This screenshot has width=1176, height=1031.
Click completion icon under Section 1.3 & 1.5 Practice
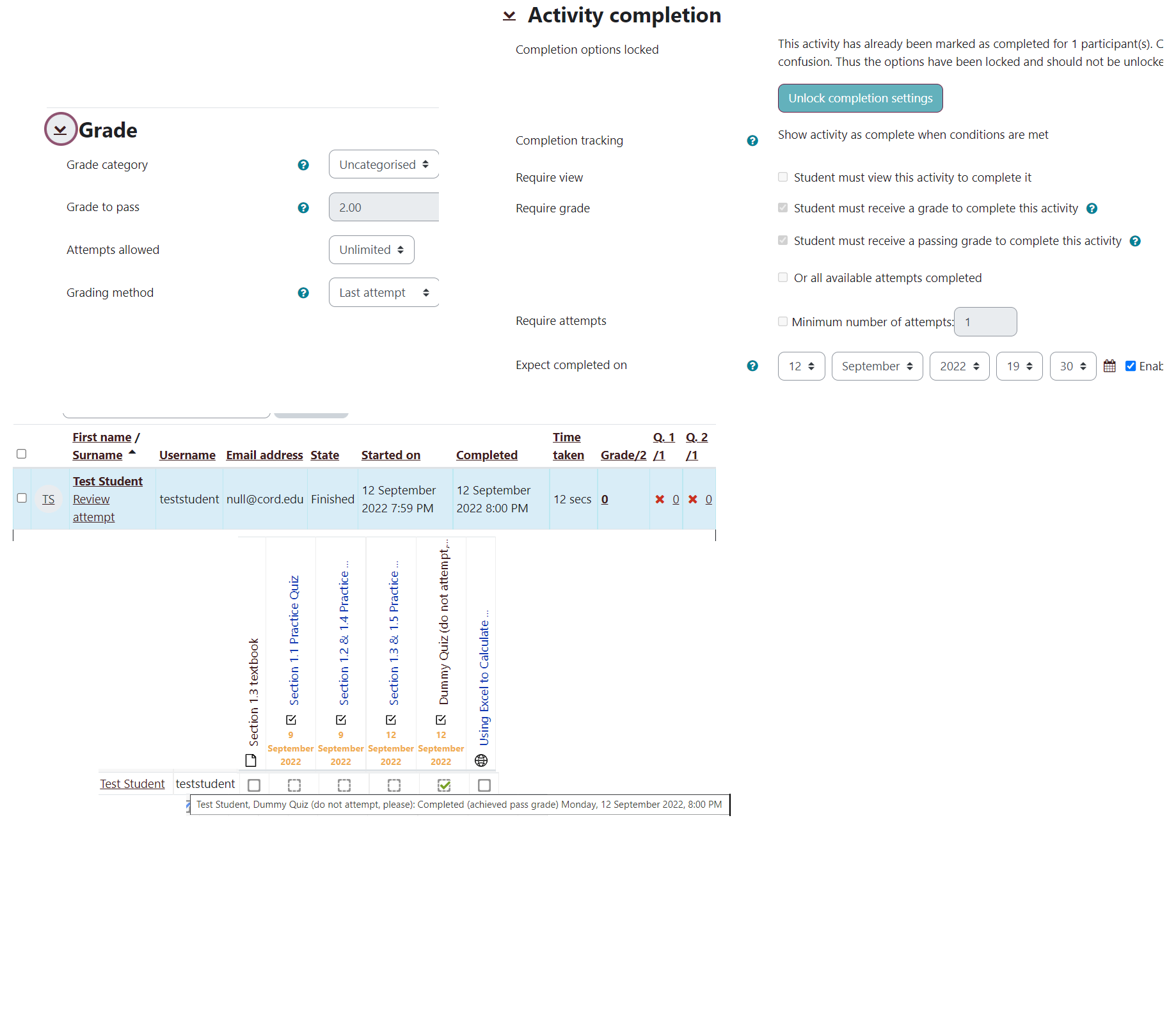[x=391, y=720]
